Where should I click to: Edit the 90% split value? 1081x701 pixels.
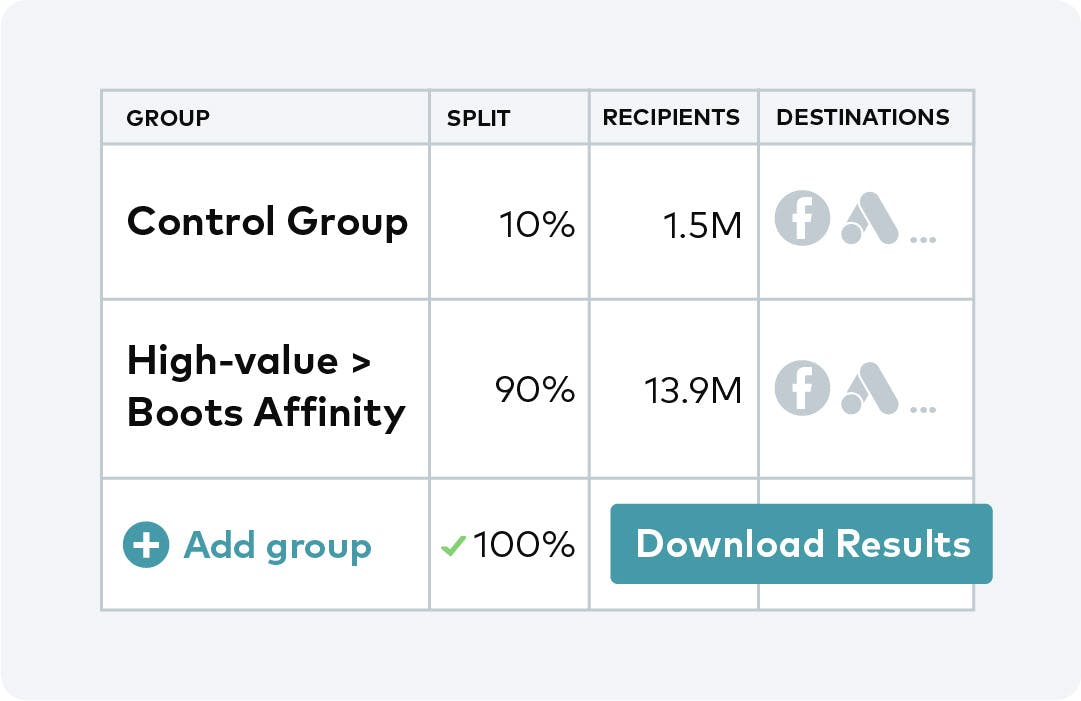coord(535,390)
